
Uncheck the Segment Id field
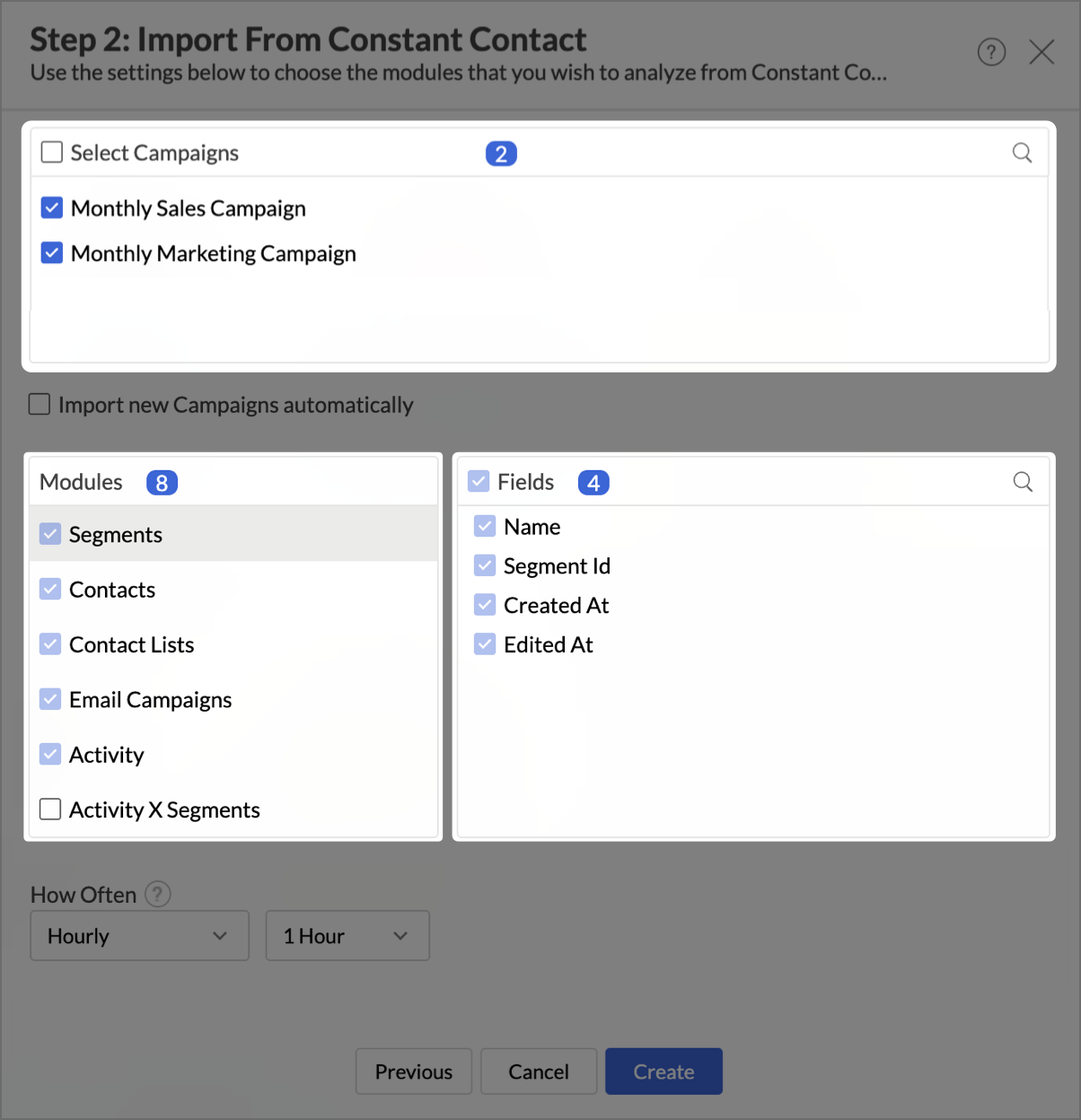(485, 565)
